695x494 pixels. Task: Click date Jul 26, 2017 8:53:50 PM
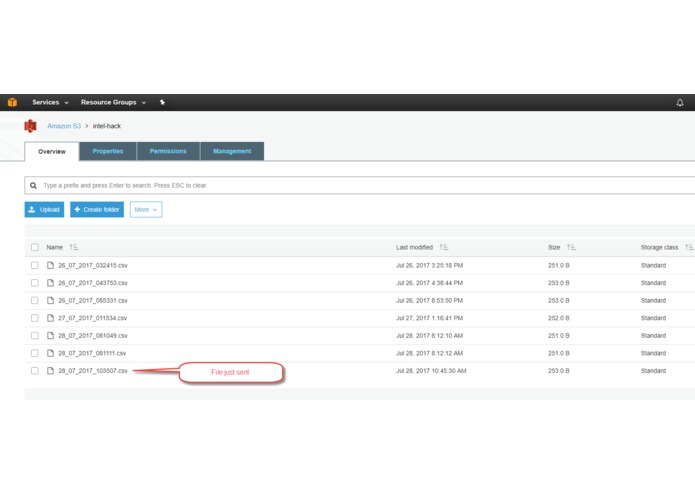(429, 300)
